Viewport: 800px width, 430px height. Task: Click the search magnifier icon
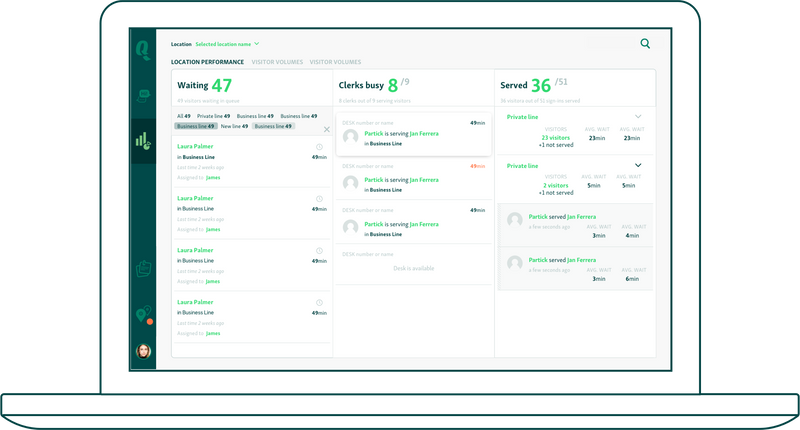[x=645, y=44]
